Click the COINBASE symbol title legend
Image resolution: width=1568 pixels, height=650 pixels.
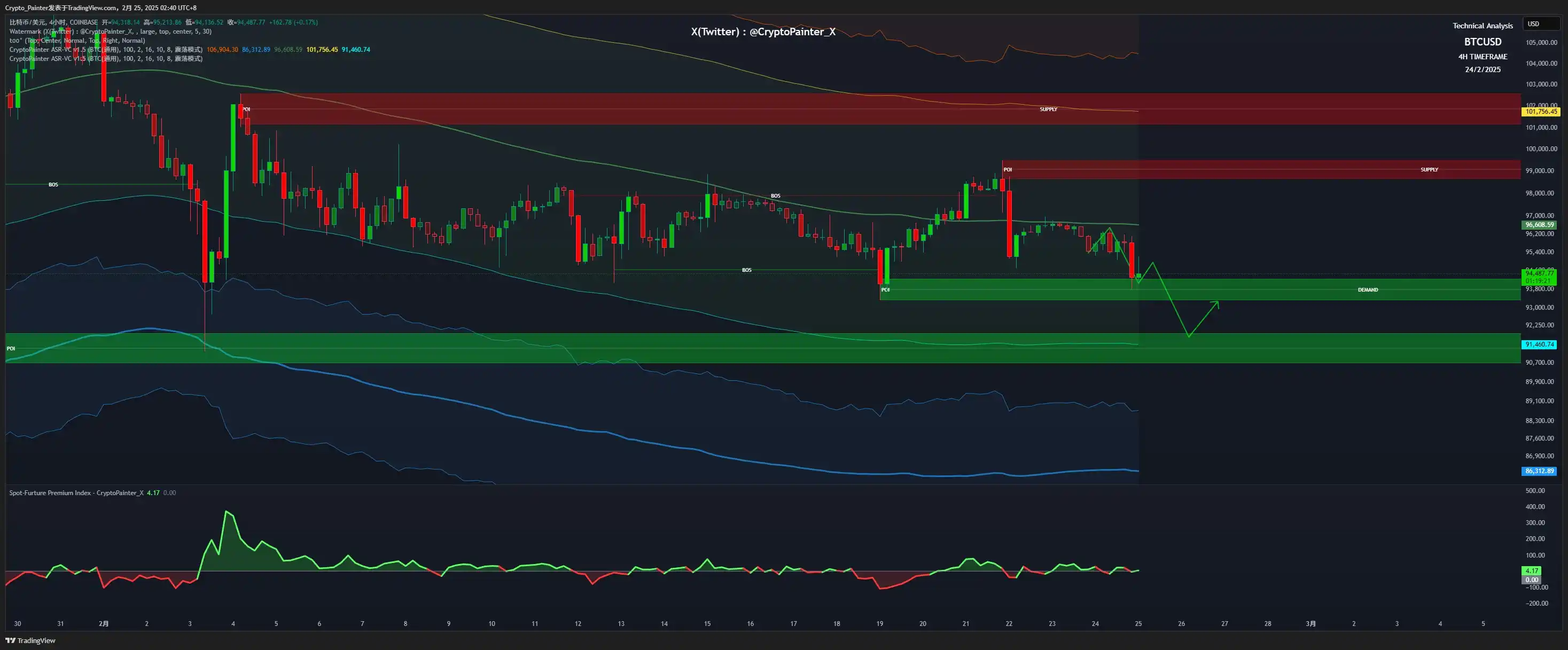[53, 22]
